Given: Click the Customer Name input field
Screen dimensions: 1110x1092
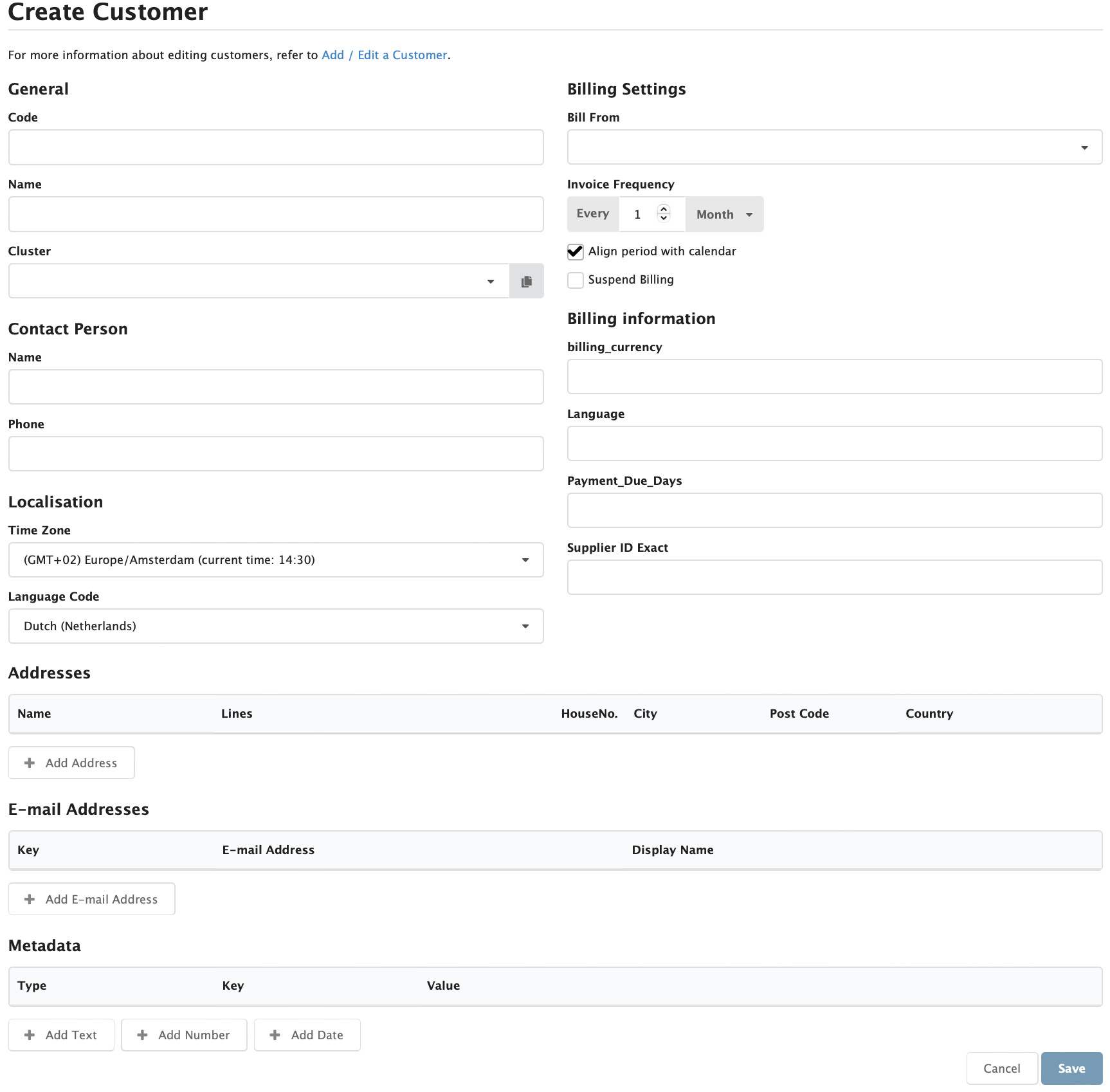Looking at the screenshot, I should [275, 214].
